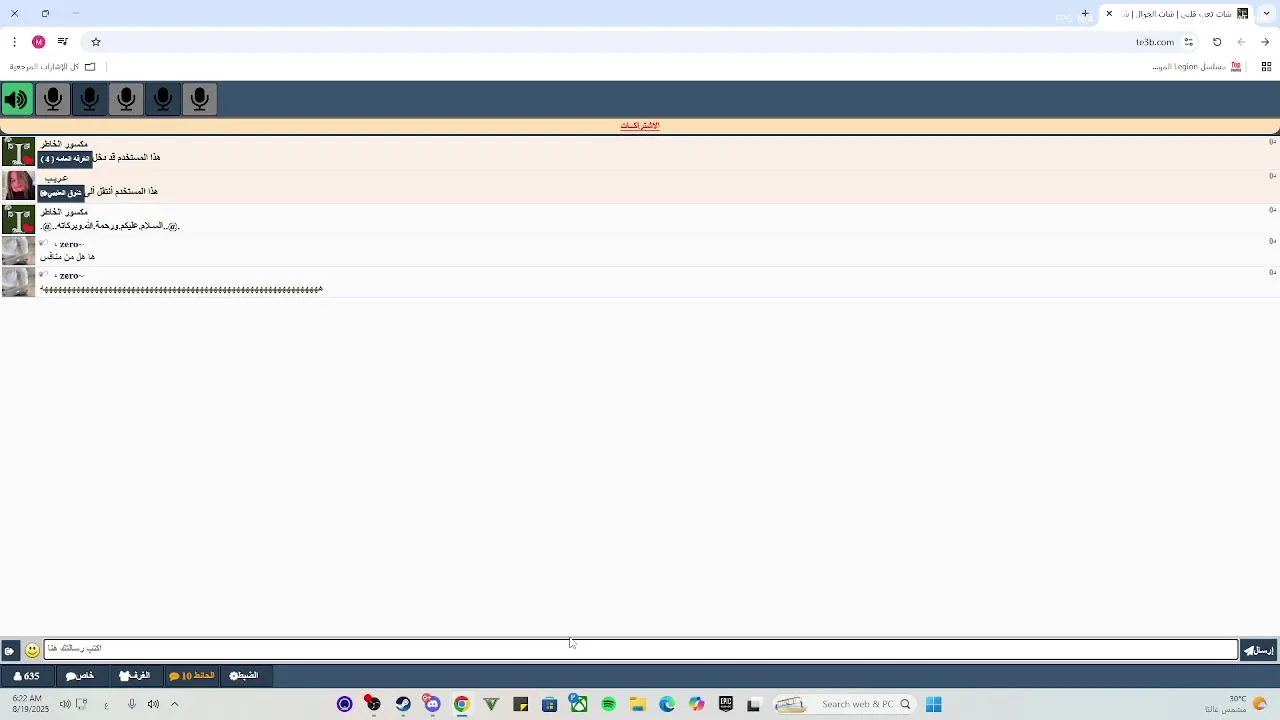This screenshot has width=1280, height=720.
Task: Open Copilot from the taskbar
Action: (x=697, y=704)
